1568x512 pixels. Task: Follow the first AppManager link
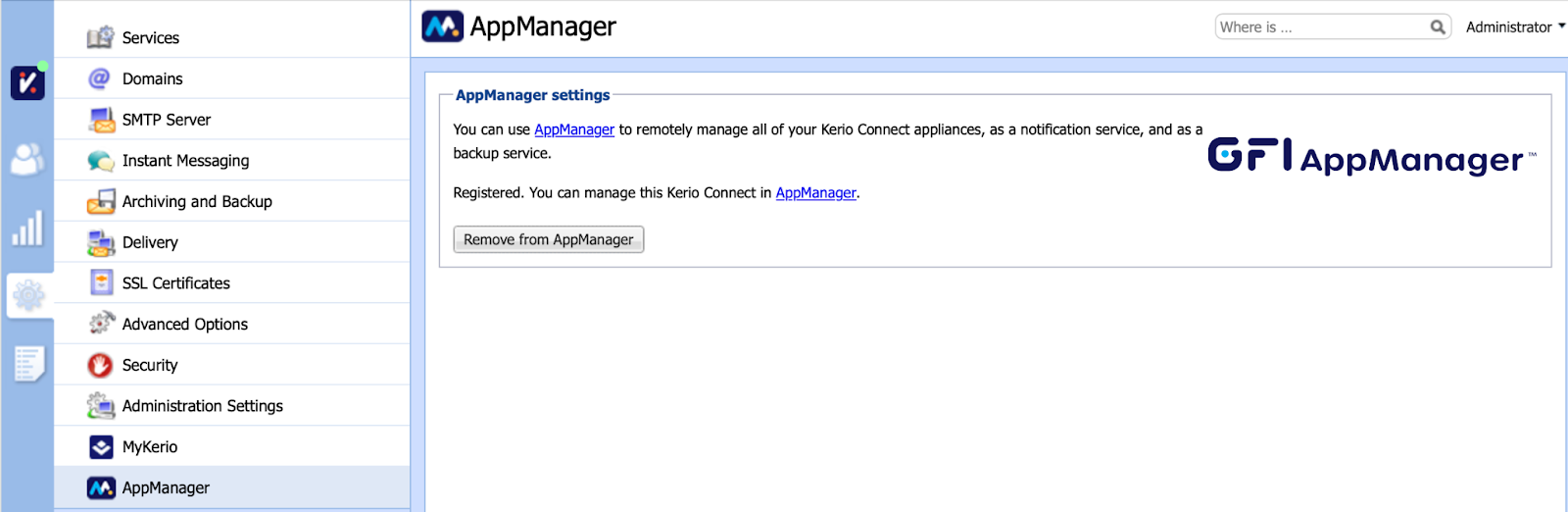click(574, 129)
